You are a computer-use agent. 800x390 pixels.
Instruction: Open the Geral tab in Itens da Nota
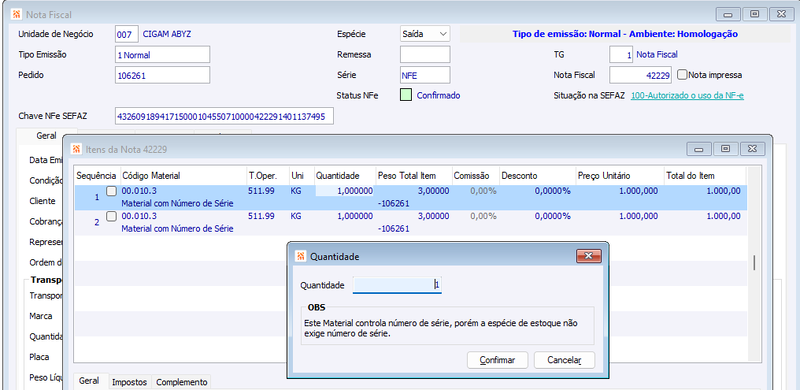point(89,381)
